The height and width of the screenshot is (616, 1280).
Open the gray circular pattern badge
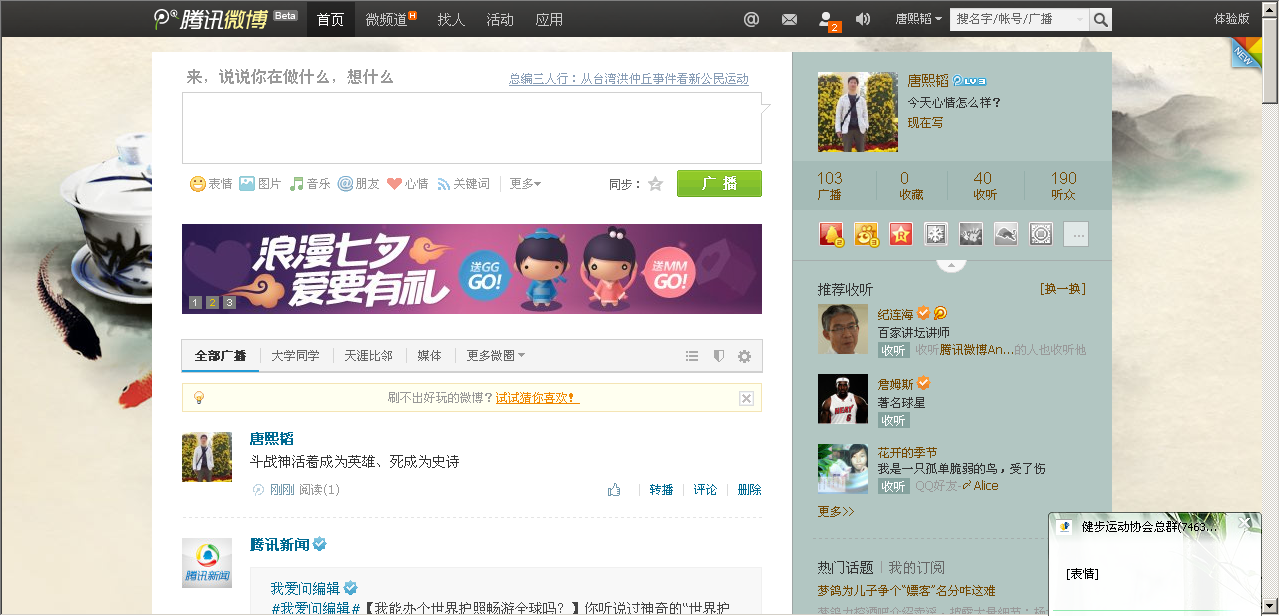[x=1041, y=234]
